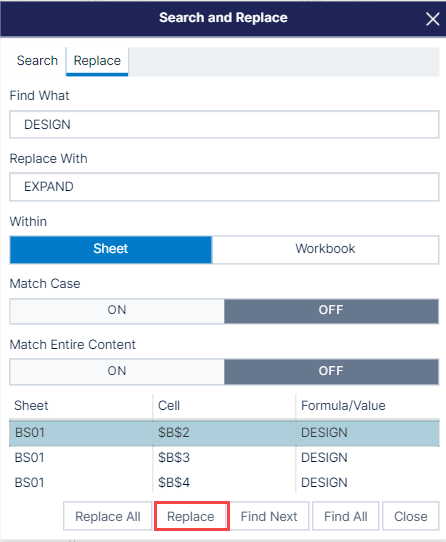The image size is (446, 542).
Task: Click the Formula/Value column header
Action: 343,406
